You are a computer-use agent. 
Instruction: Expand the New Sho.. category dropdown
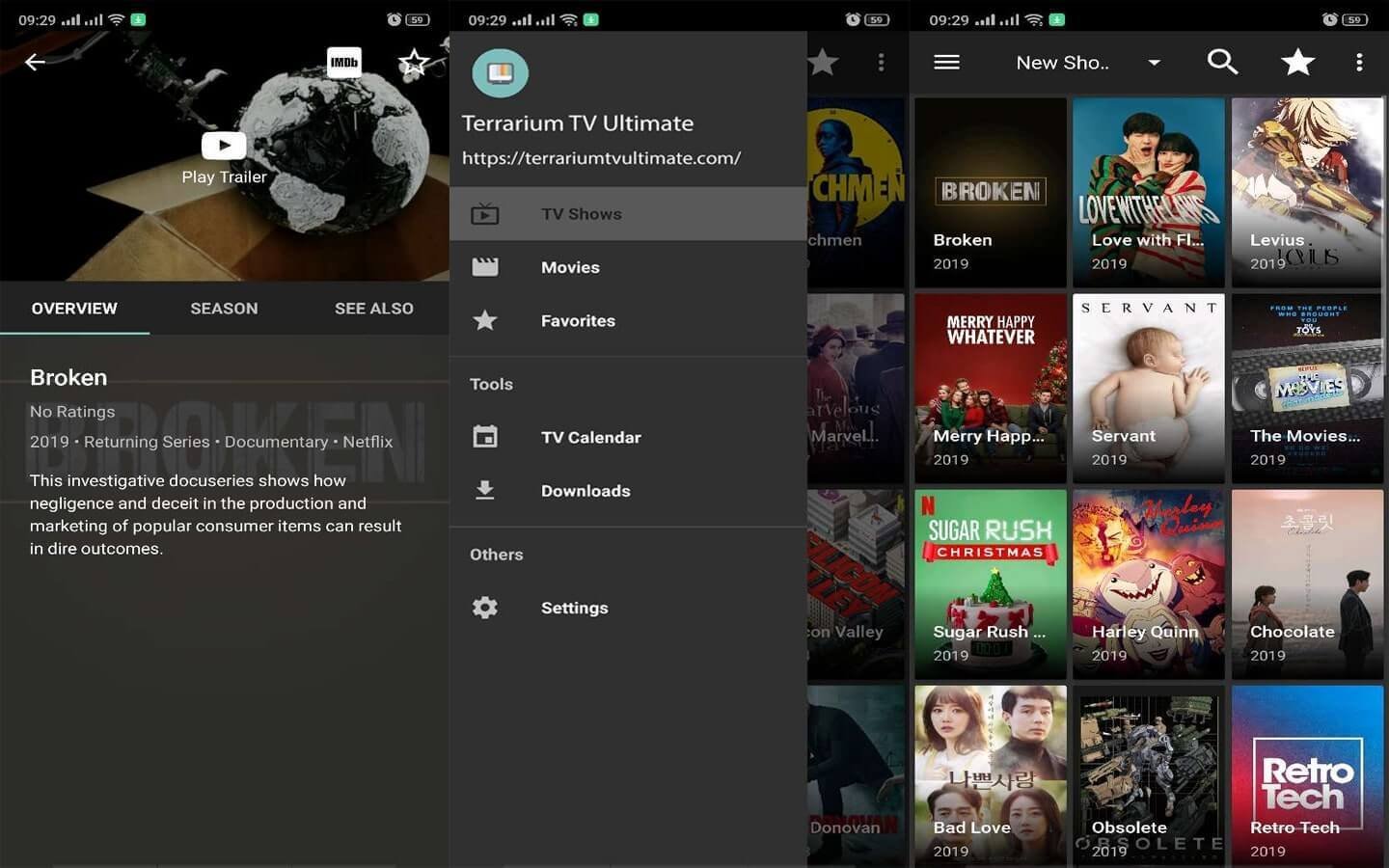1087,63
